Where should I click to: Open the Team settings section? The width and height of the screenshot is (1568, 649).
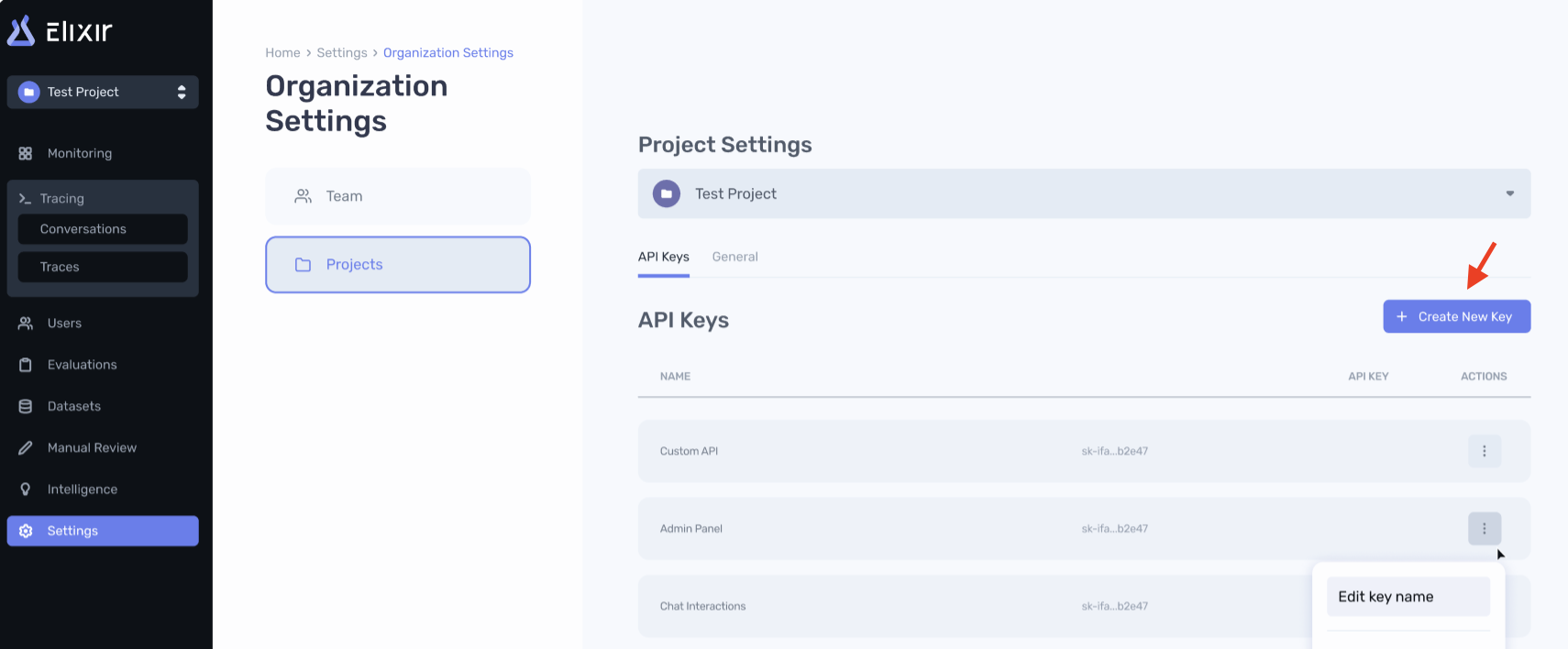pos(398,196)
